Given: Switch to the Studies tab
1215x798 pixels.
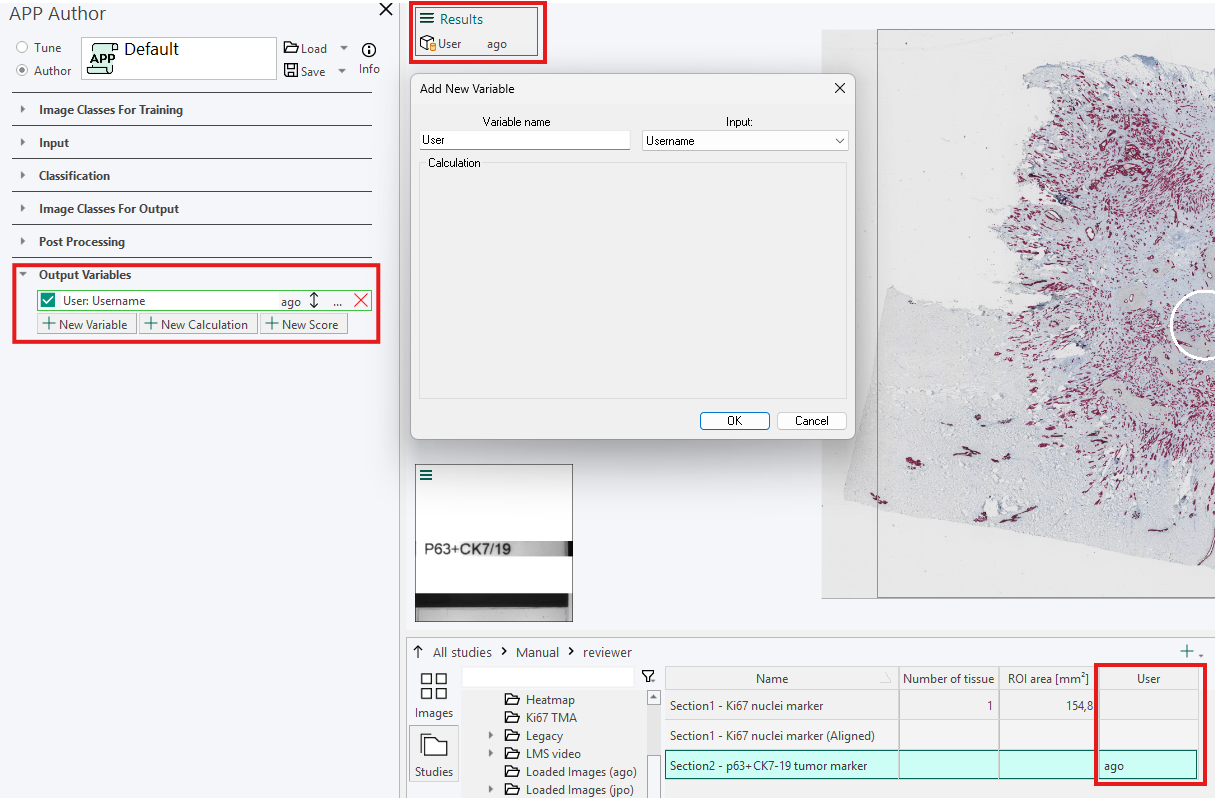Looking at the screenshot, I should click(x=433, y=752).
